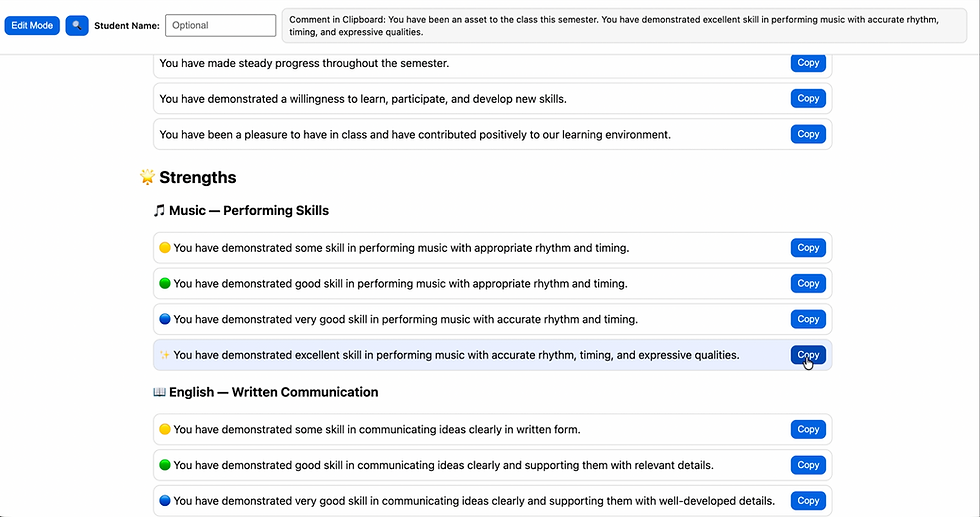Copy the 'steady progress' comment

point(808,63)
